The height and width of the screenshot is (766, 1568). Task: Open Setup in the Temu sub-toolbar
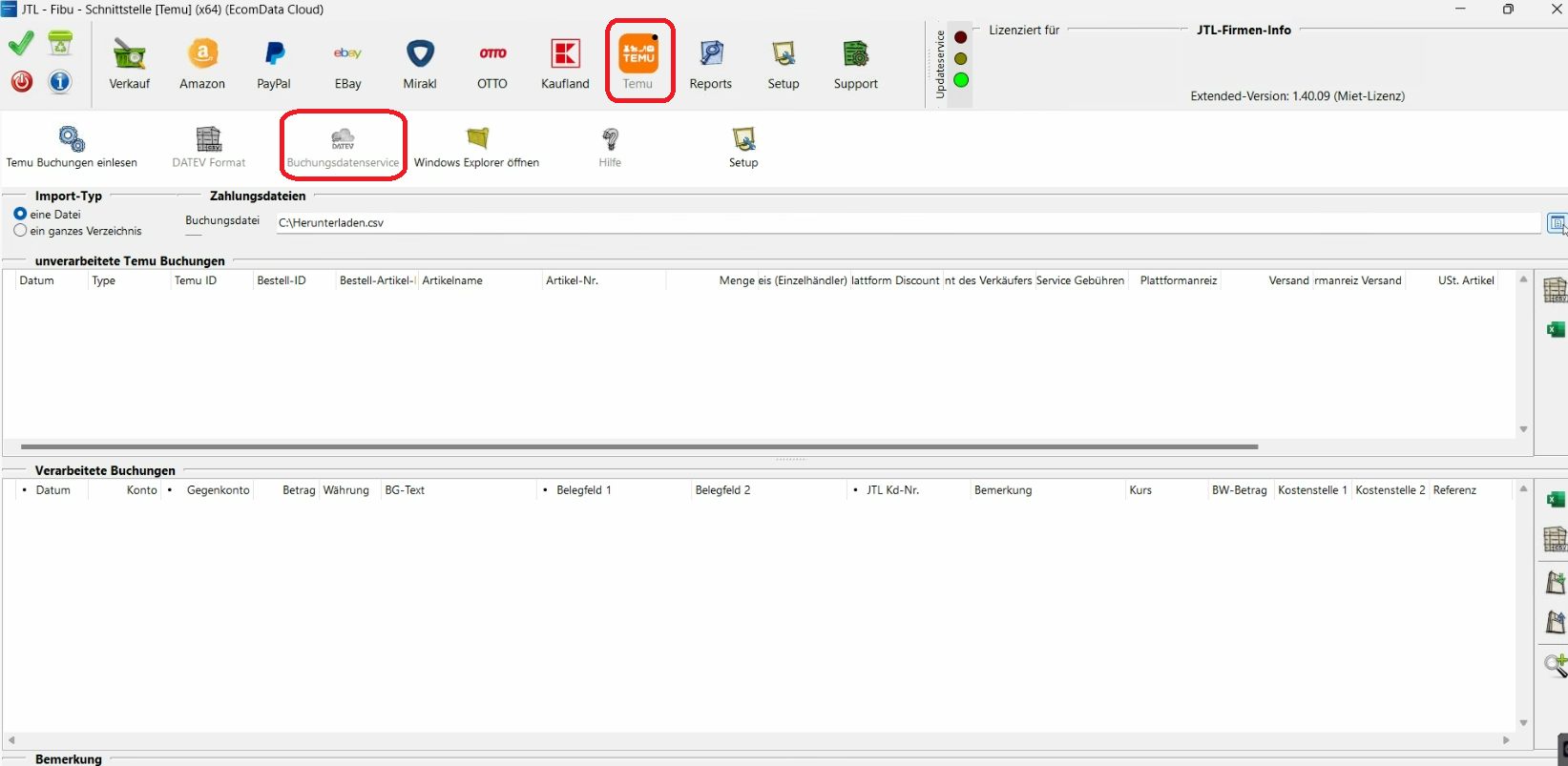tap(743, 146)
